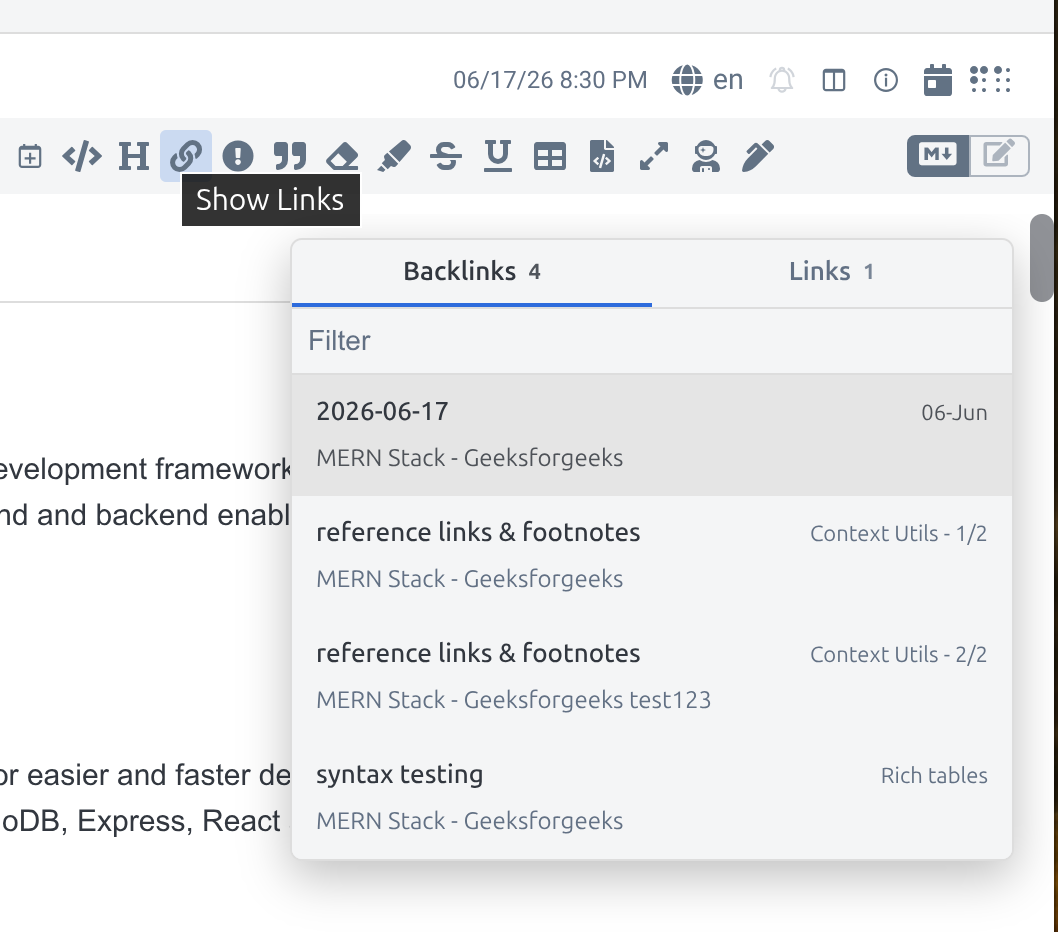Insert inline code with the code icon
The image size is (1058, 932).
coord(82,157)
